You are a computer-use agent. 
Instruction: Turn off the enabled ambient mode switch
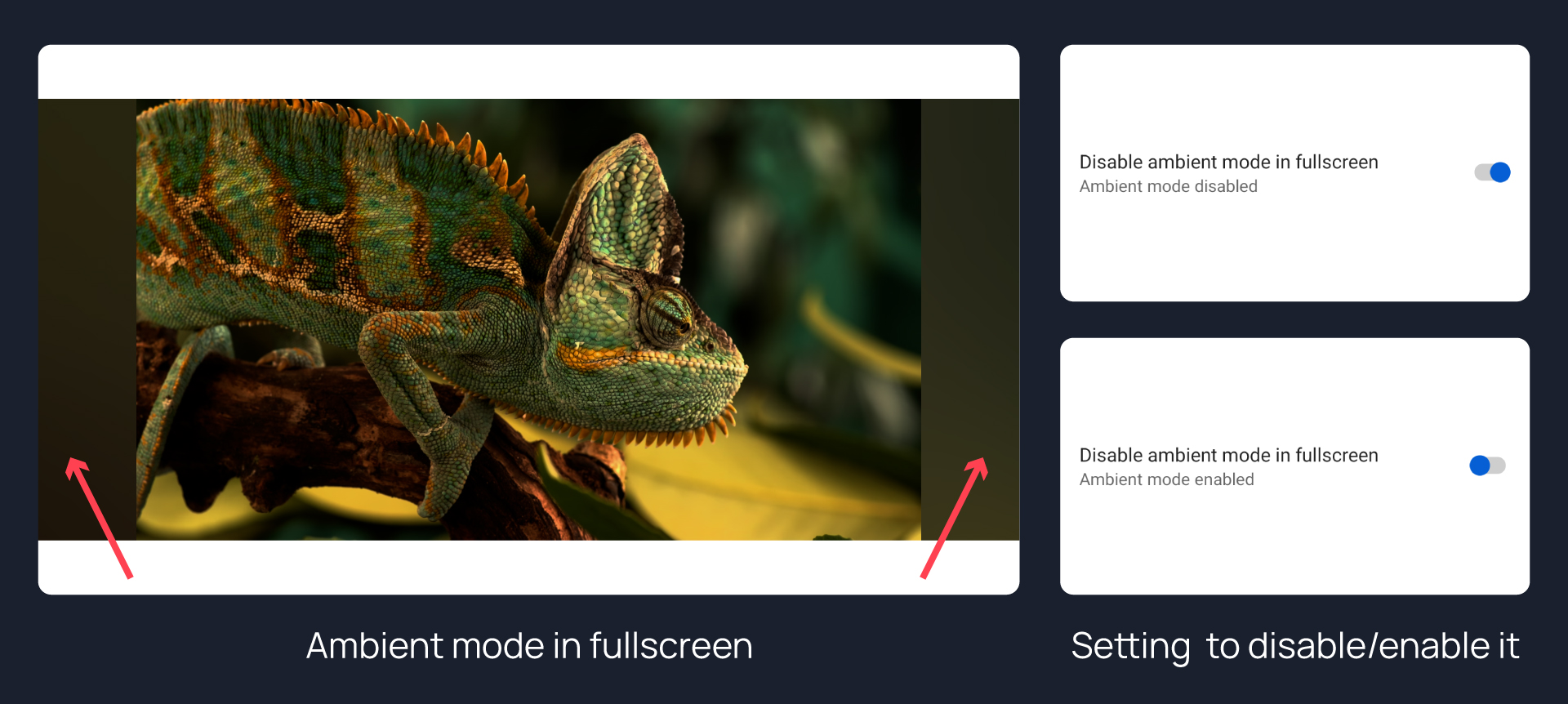point(1492,172)
